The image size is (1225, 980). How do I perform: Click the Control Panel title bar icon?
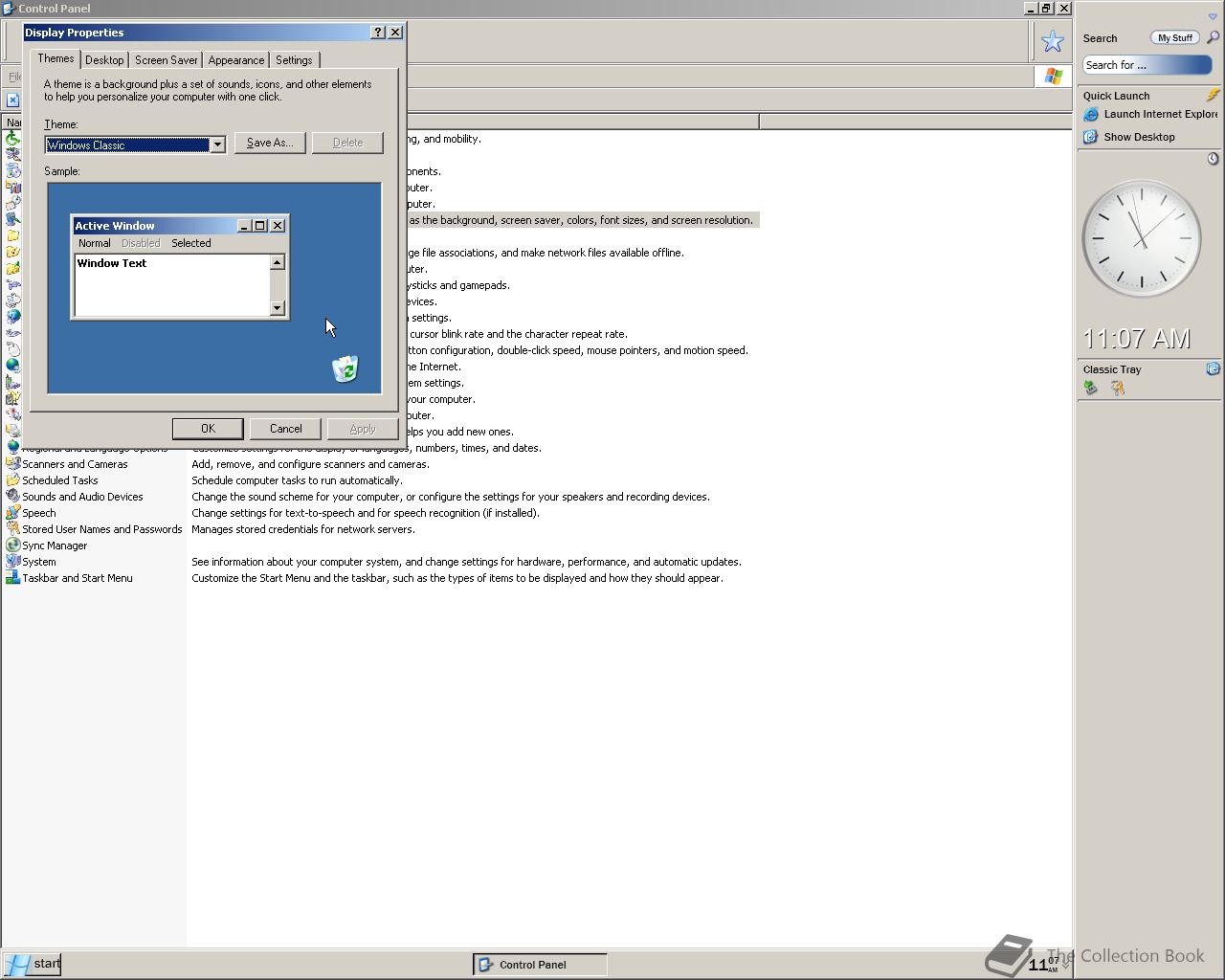tap(9, 9)
